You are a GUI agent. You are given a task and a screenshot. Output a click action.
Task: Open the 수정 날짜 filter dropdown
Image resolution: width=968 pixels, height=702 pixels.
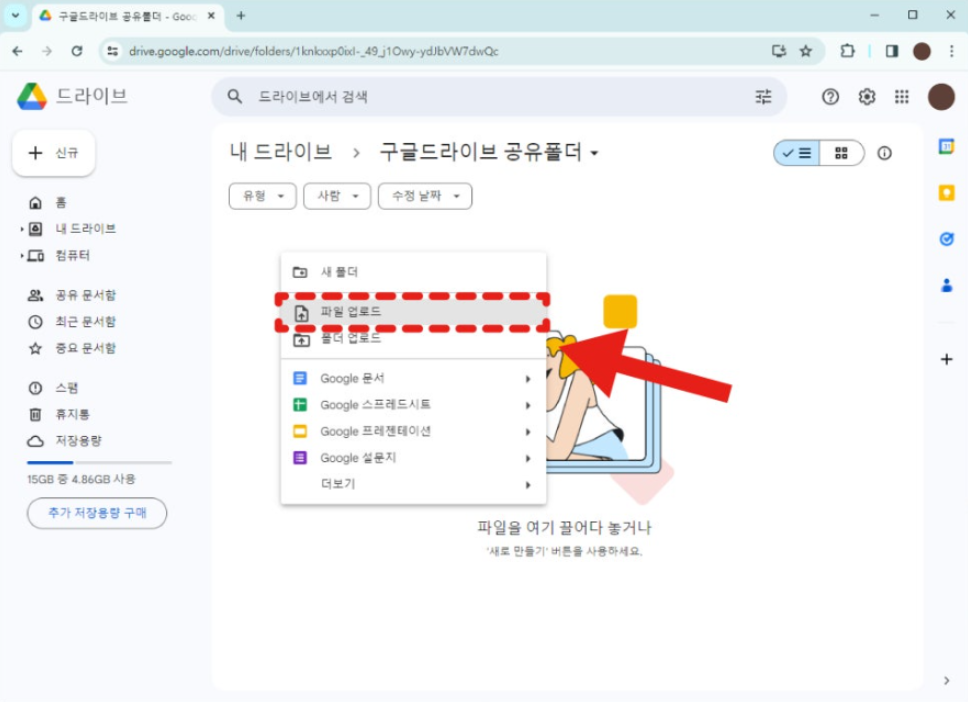tap(425, 196)
